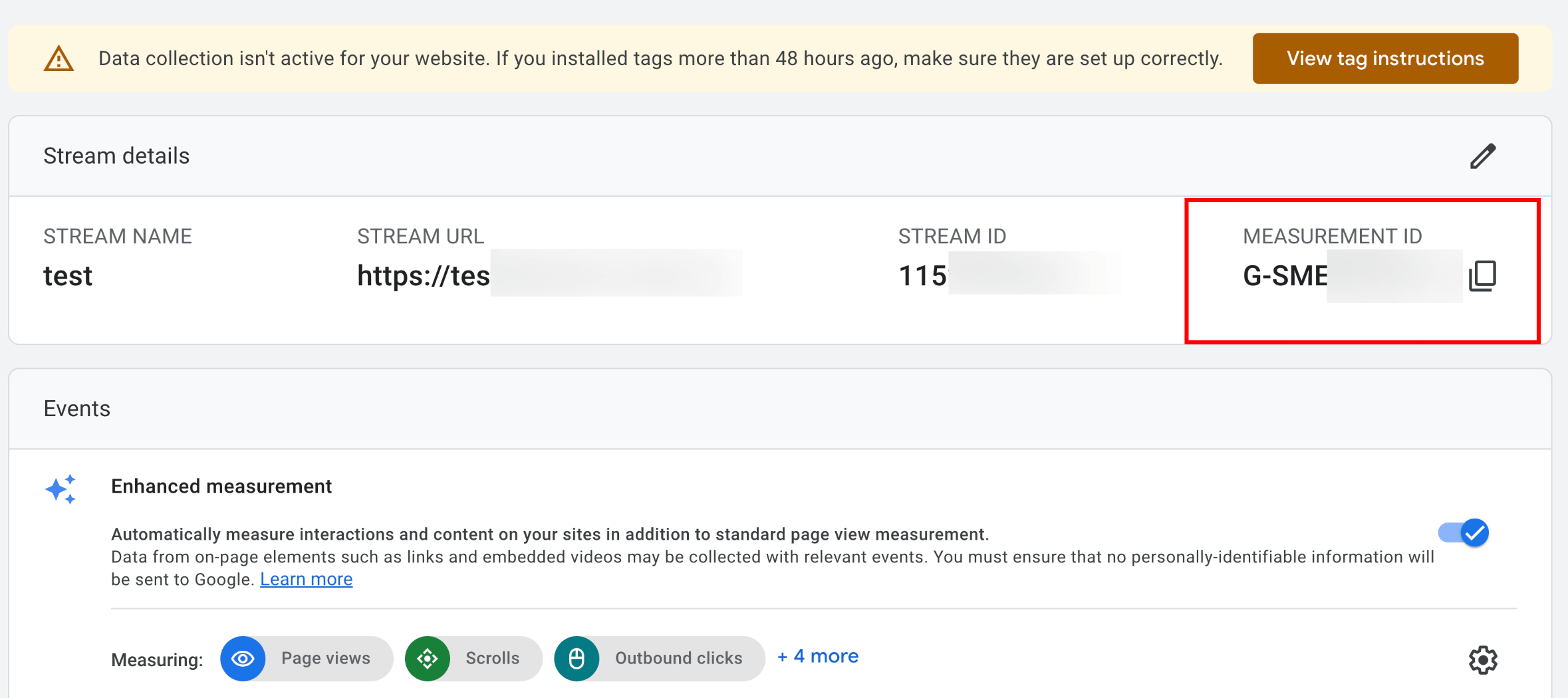Click the teal mouse icon for Outbound clicks
This screenshot has height=698, width=1568.
pos(577,659)
